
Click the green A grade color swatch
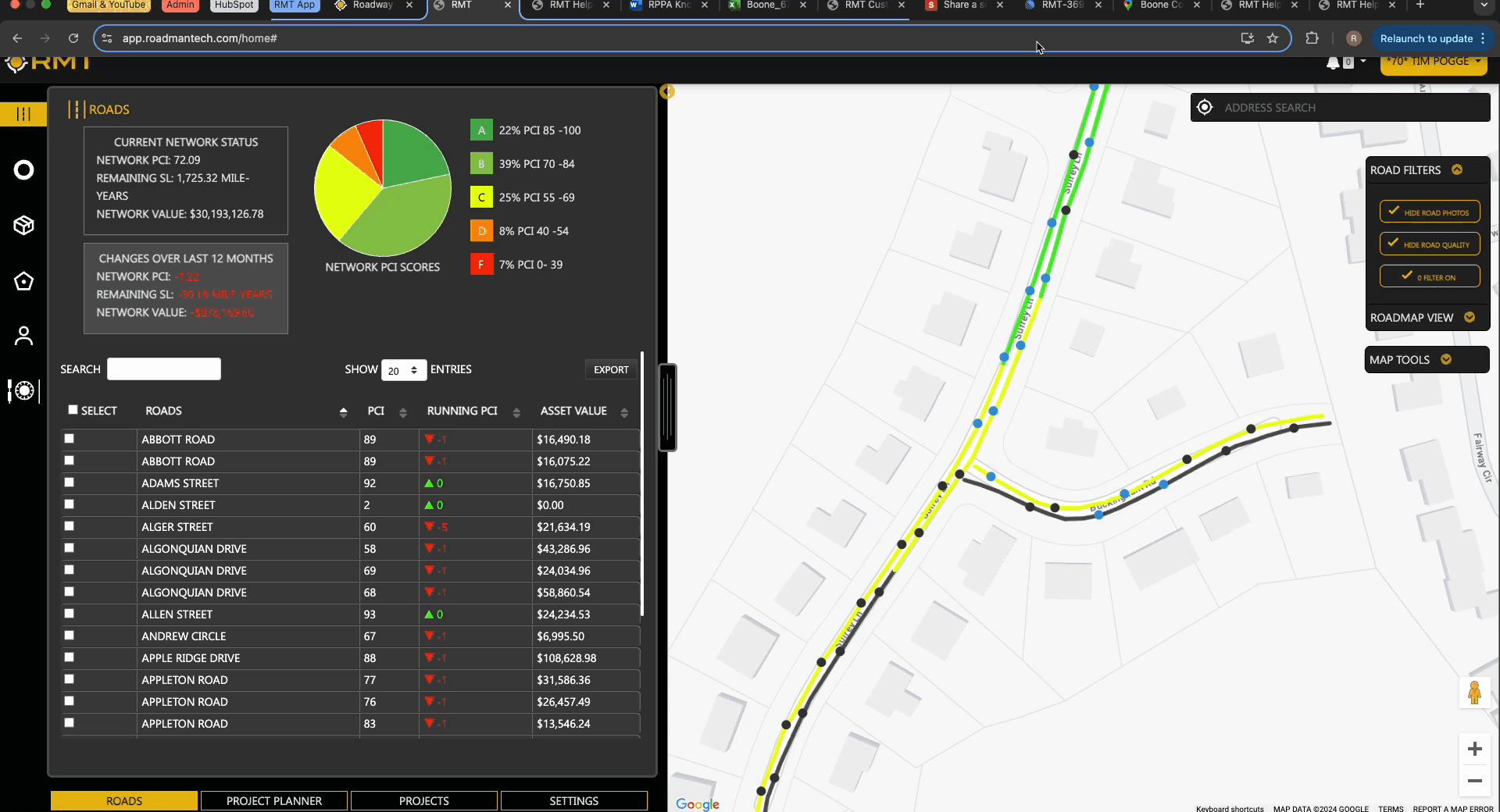click(x=481, y=130)
